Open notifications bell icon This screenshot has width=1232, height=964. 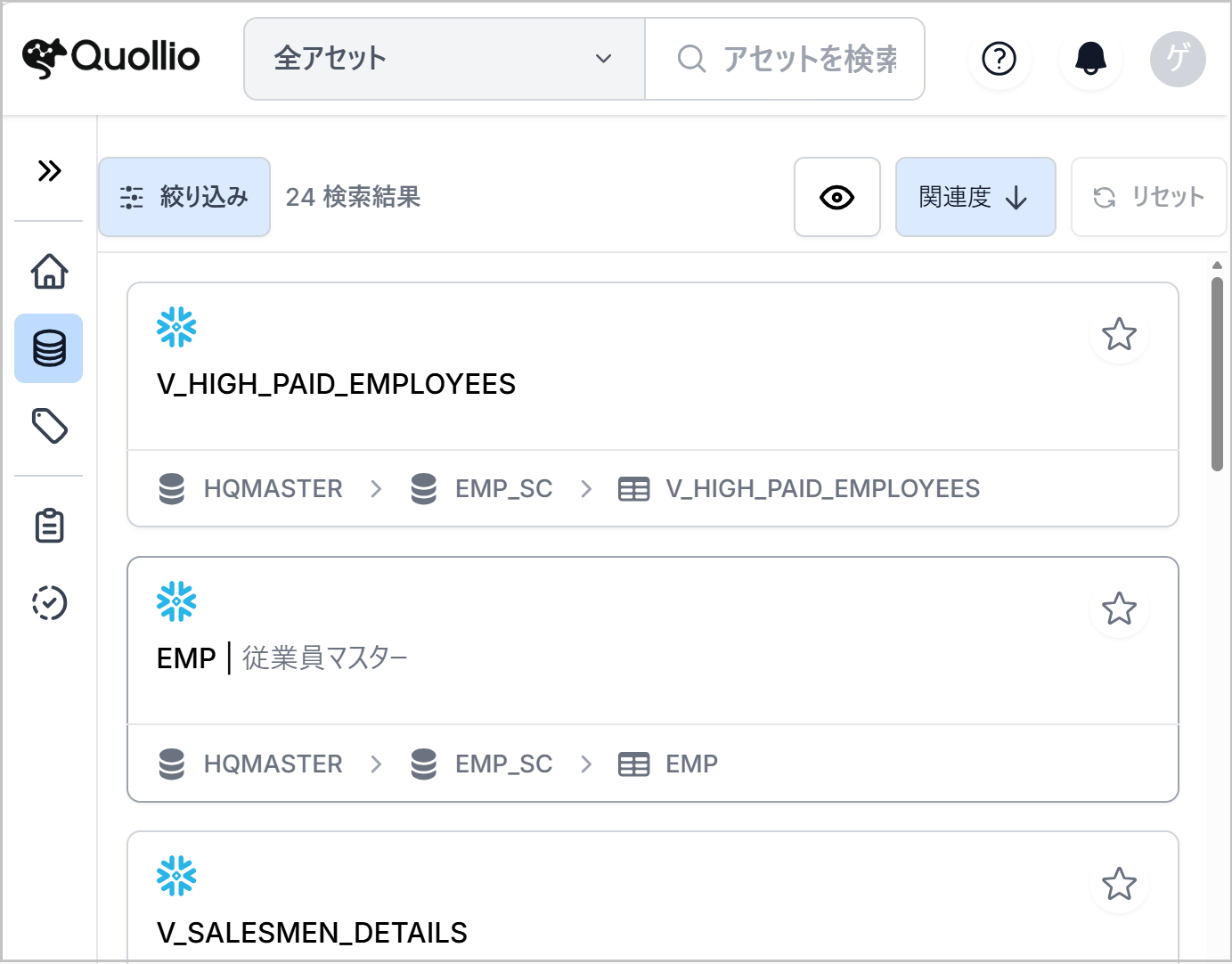point(1090,59)
